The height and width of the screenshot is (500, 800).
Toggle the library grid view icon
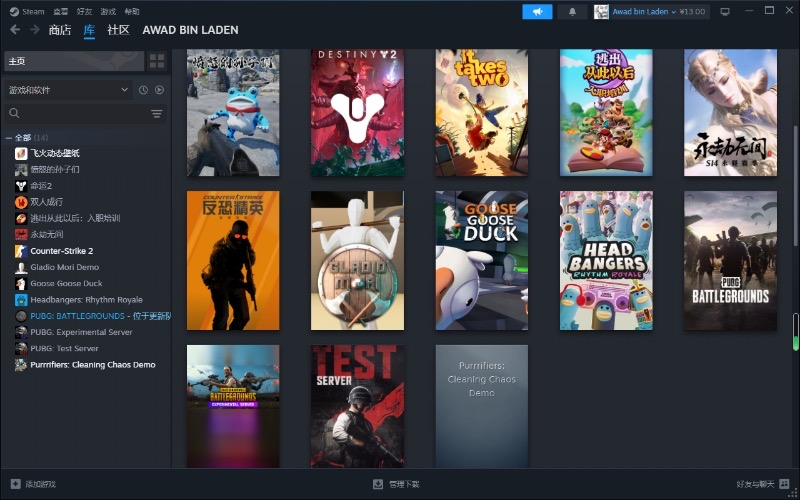[157, 61]
